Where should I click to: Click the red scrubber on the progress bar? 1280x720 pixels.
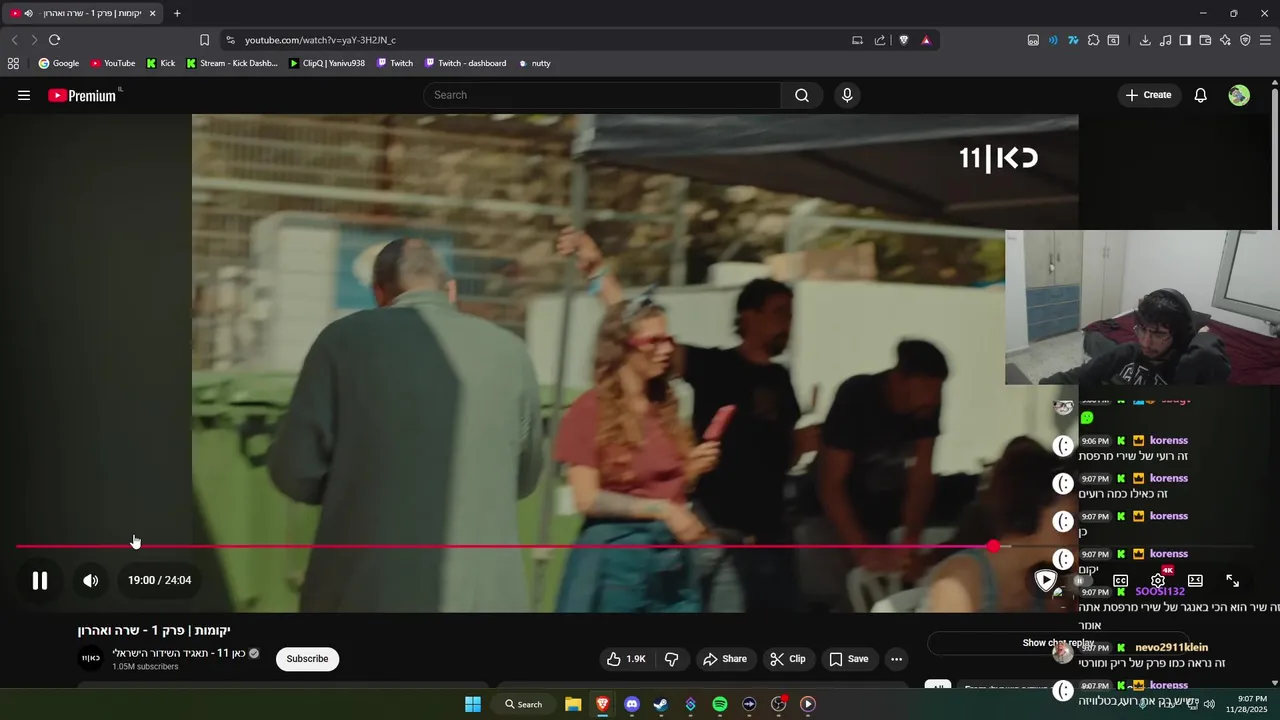(992, 546)
